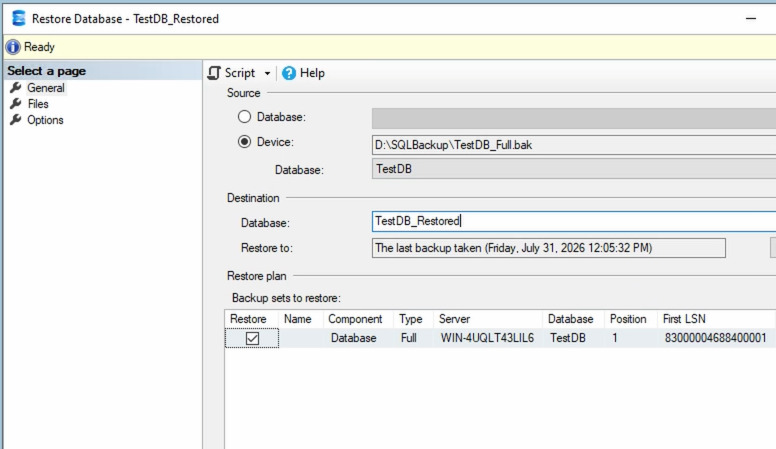
Task: Select the Database source radio button
Action: [x=244, y=117]
